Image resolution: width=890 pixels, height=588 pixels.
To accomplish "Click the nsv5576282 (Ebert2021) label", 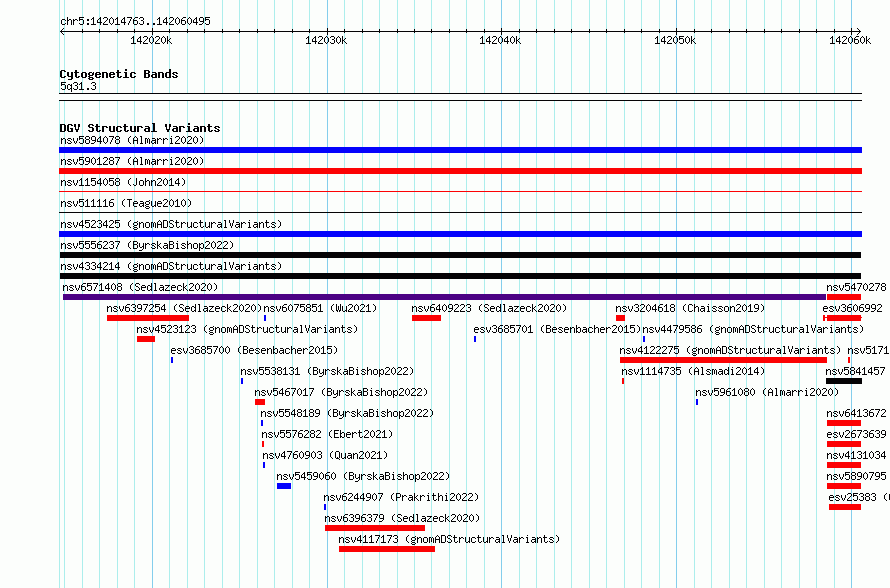I will [x=328, y=434].
